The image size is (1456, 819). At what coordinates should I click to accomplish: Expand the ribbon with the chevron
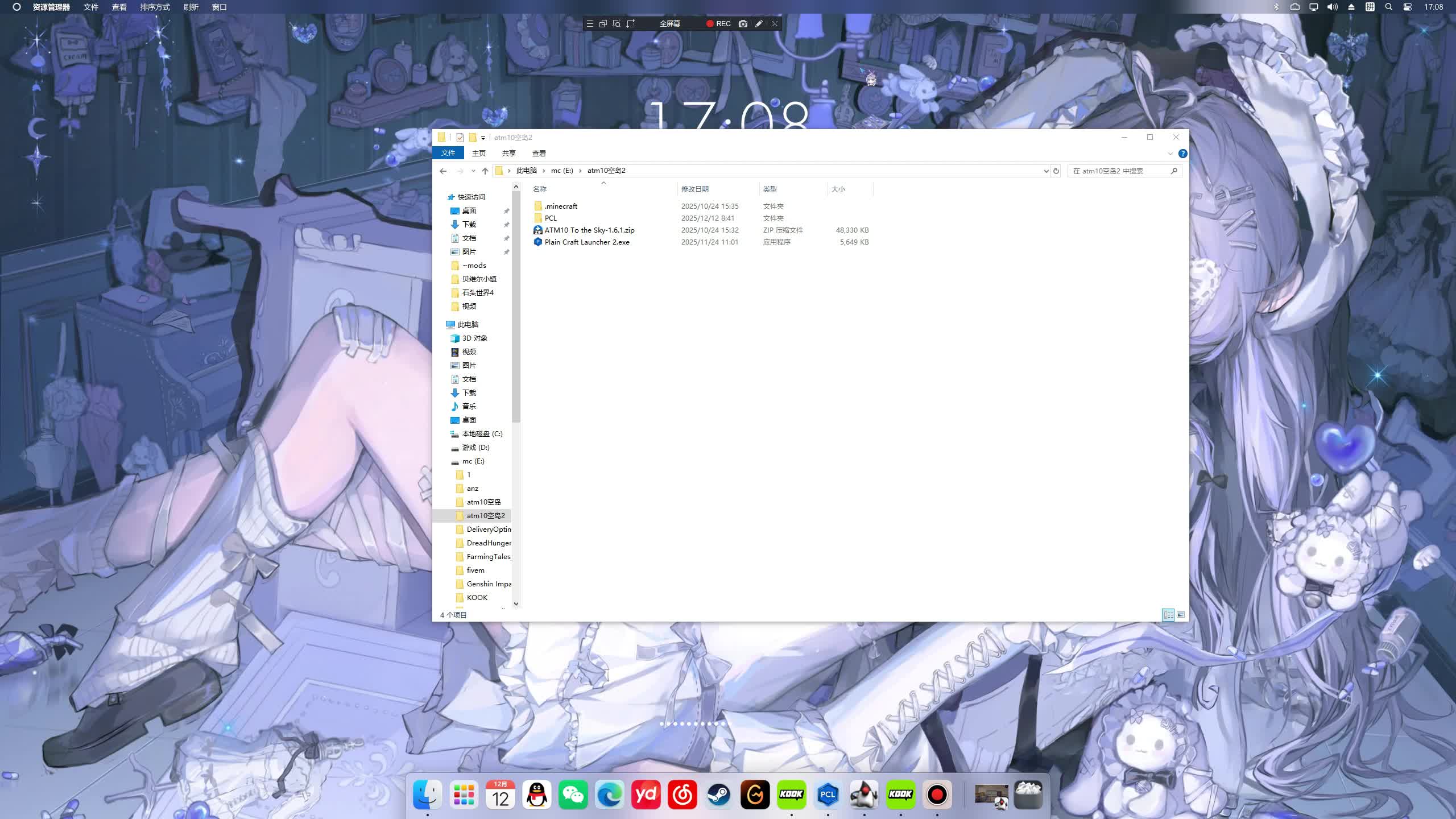coord(1170,154)
